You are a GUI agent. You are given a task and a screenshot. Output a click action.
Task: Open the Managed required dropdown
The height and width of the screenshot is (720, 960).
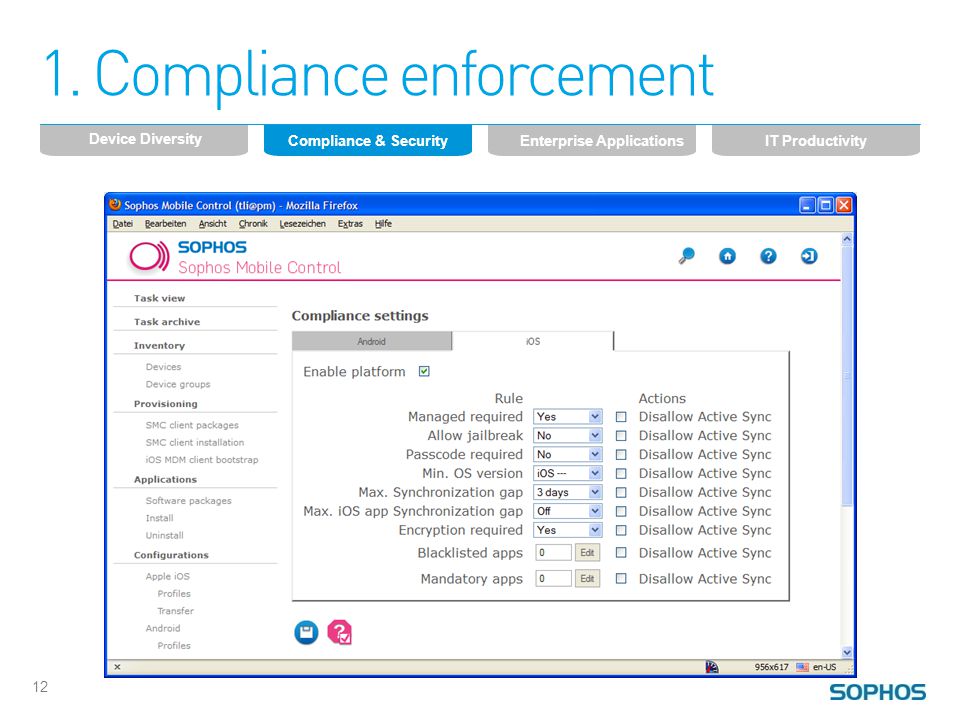tap(568, 417)
